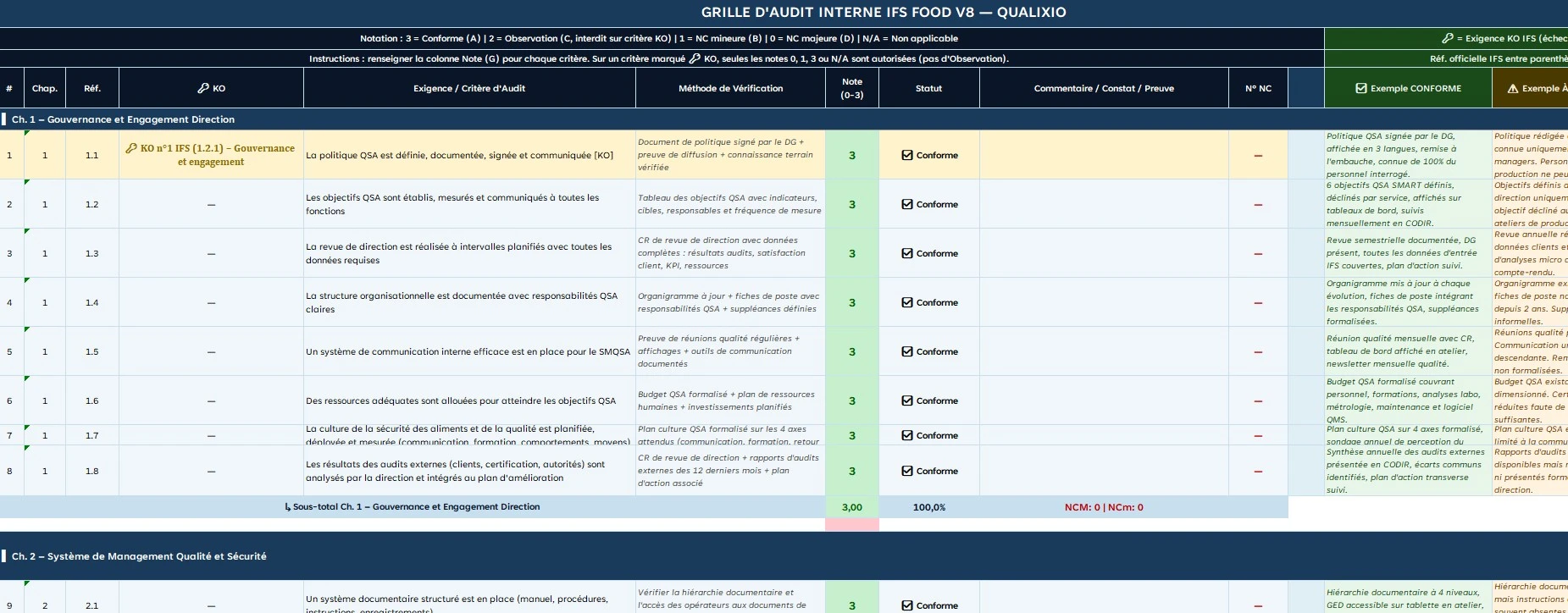Select the Note cell with 3 for row 1.8
Screen dimensions: 1568x613
coord(852,471)
